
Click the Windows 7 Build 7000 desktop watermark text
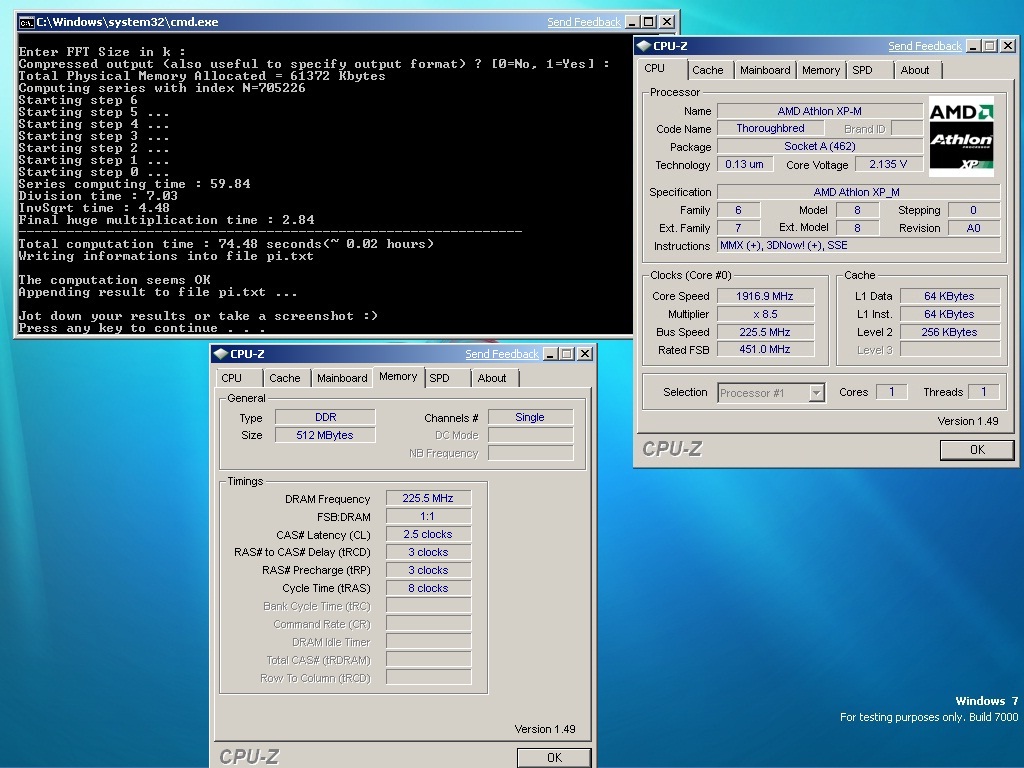[x=929, y=709]
